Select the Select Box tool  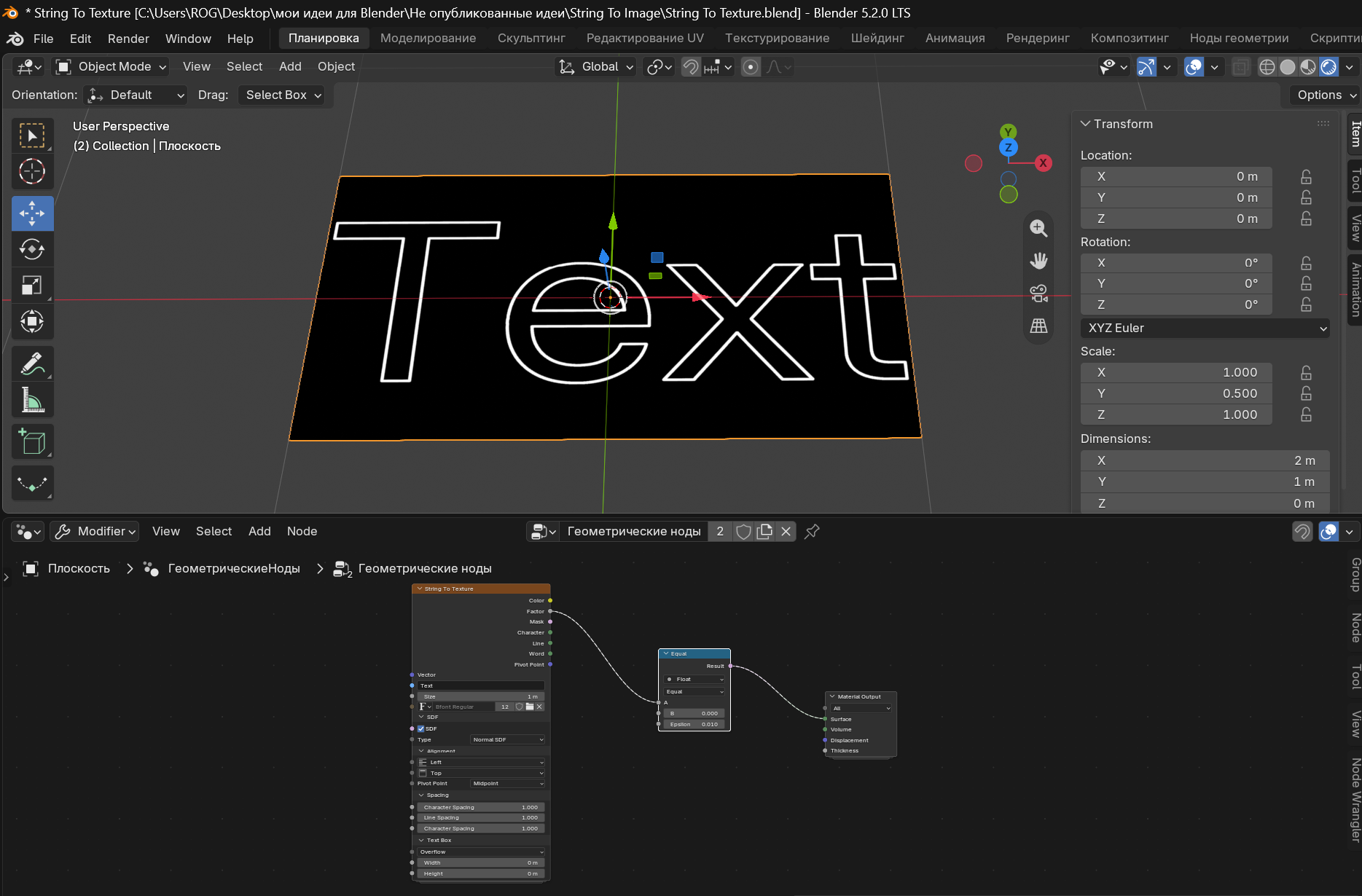point(32,136)
